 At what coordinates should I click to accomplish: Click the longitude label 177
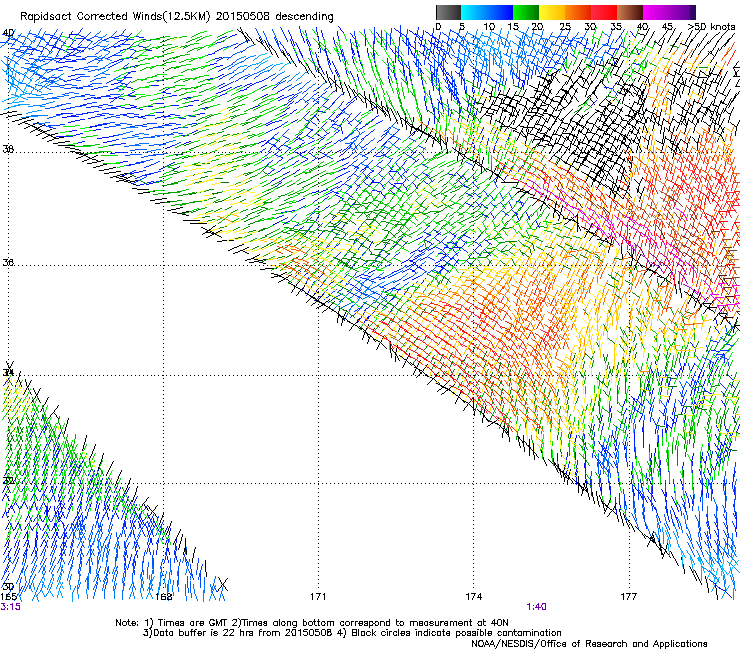629,597
